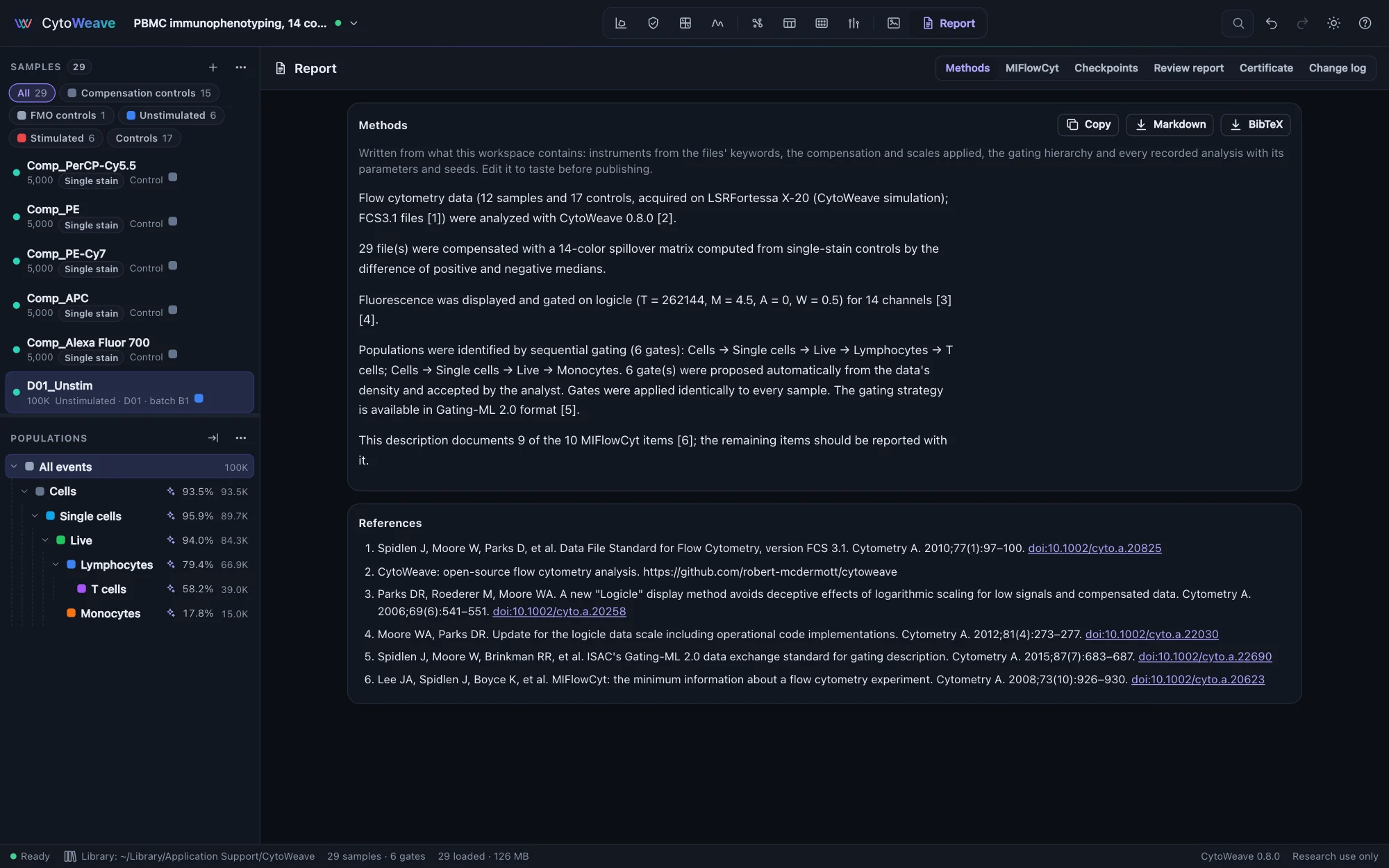Add a new sample with plus icon
This screenshot has height=868, width=1389.
click(213, 67)
